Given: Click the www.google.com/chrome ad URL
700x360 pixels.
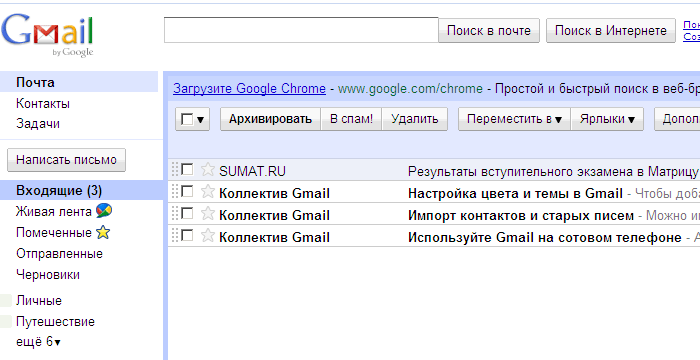Looking at the screenshot, I should [410, 88].
